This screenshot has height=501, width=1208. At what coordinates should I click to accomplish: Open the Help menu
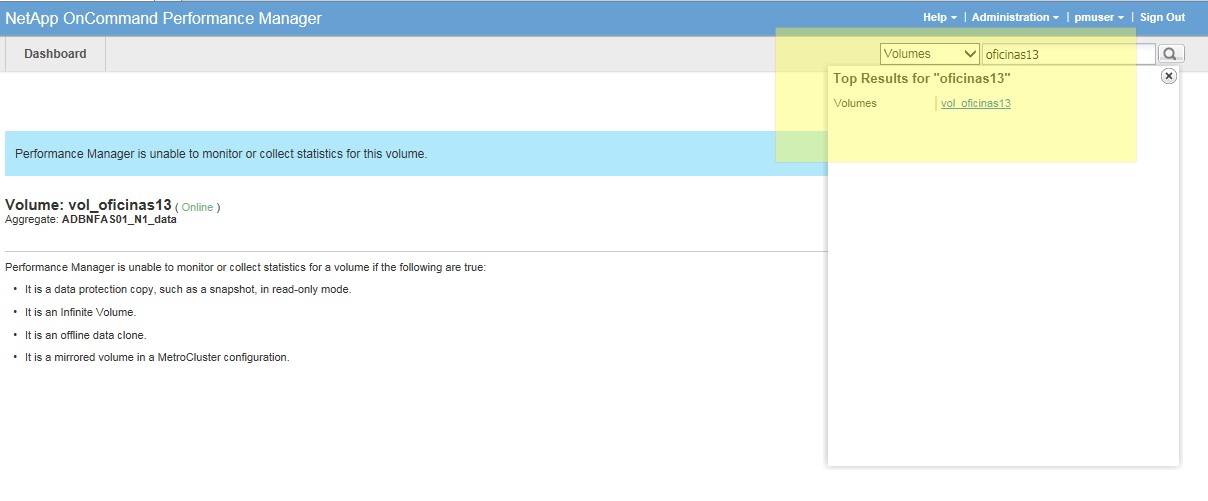tap(939, 17)
